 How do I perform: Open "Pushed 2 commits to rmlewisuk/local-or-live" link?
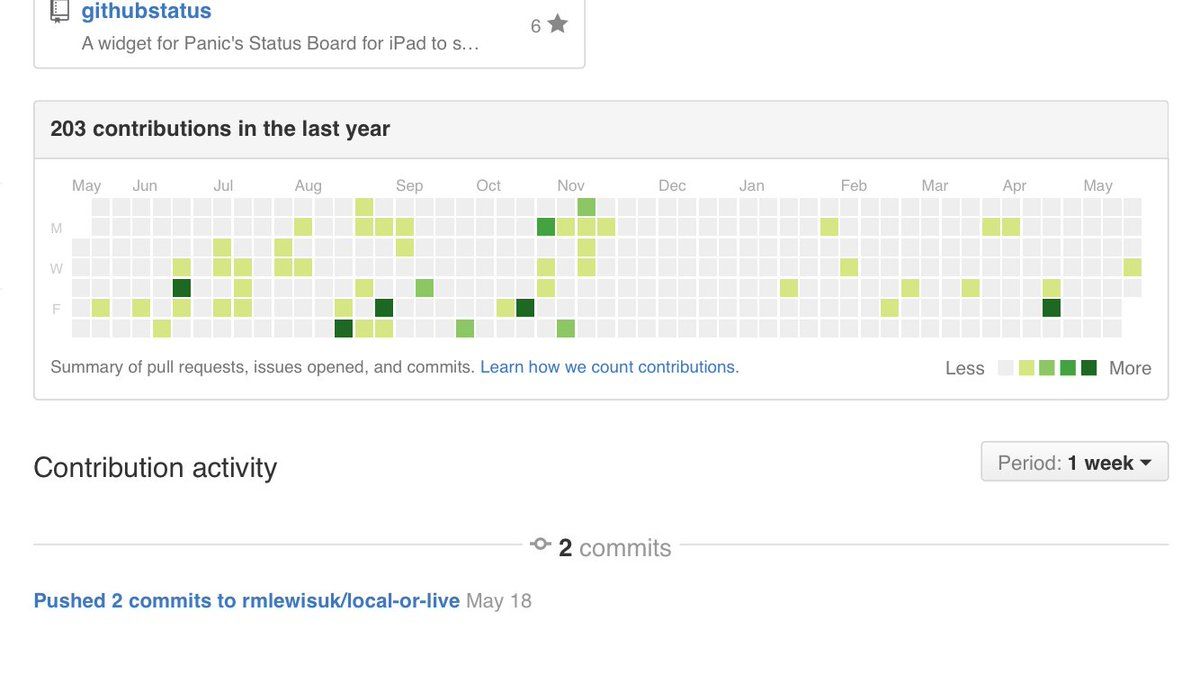(x=246, y=601)
